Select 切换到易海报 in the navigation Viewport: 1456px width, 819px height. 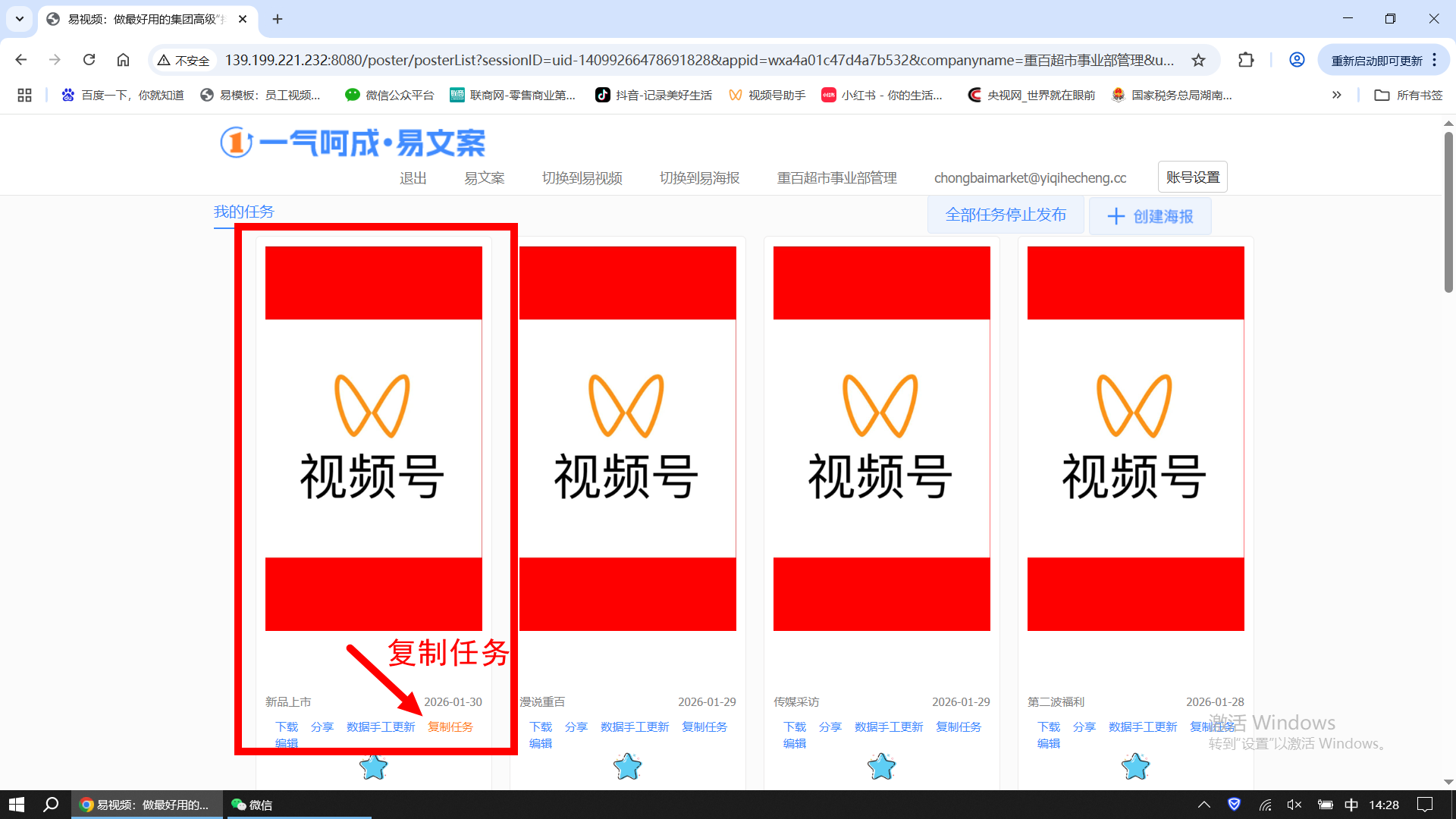(x=700, y=177)
